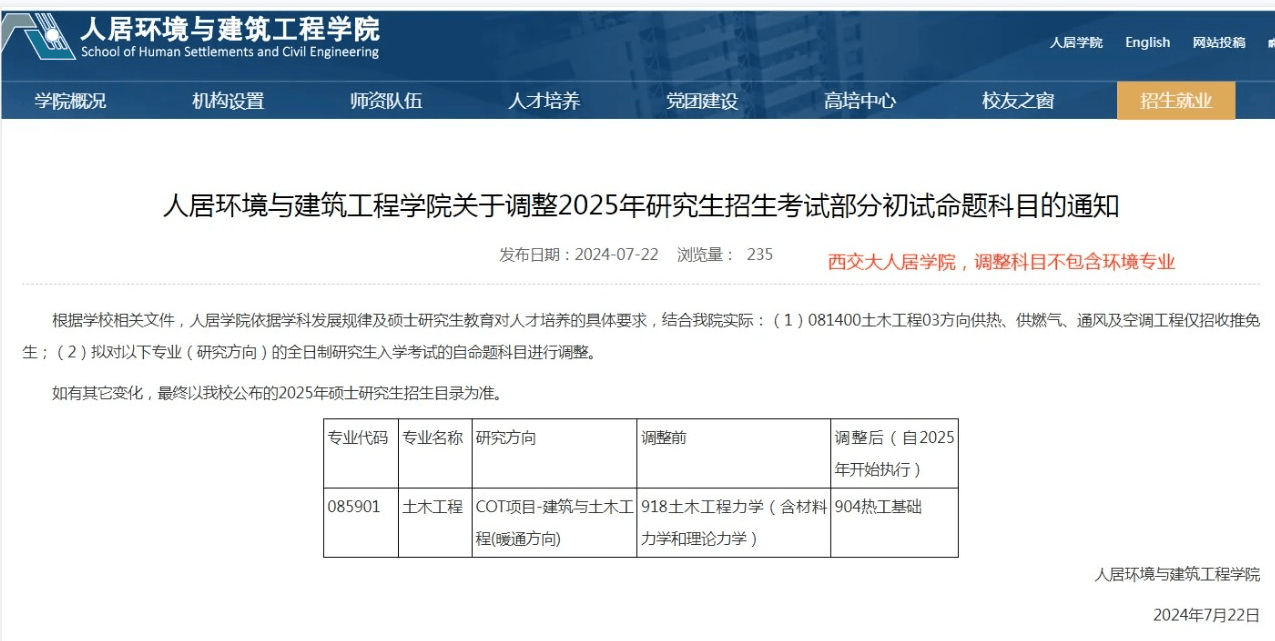
Task: Open the 人才培养 navigation menu
Action: 544,101
